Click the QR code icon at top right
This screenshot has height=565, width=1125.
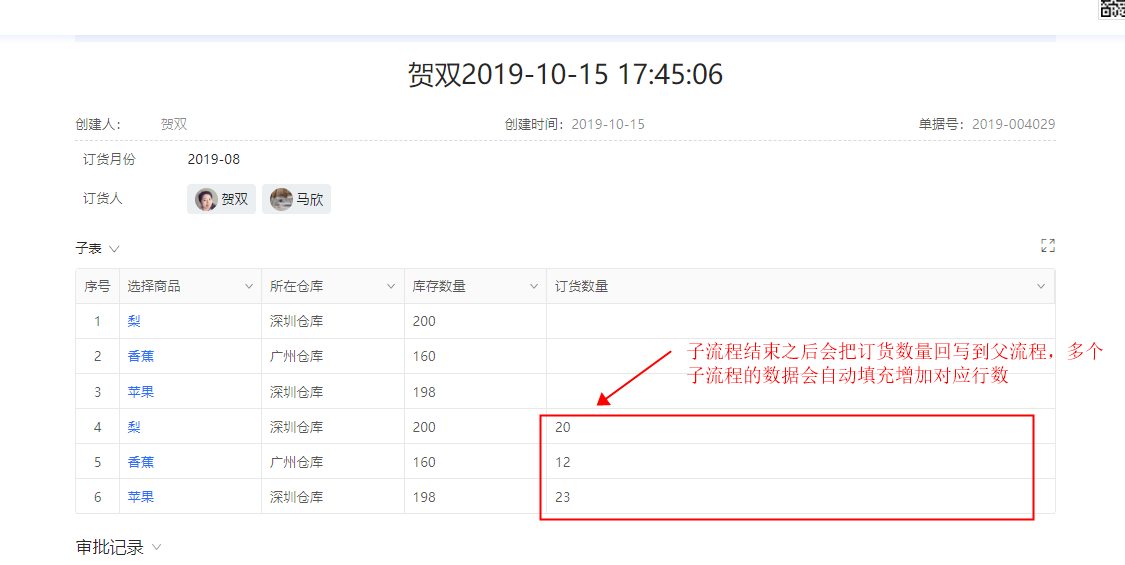pos(1112,8)
